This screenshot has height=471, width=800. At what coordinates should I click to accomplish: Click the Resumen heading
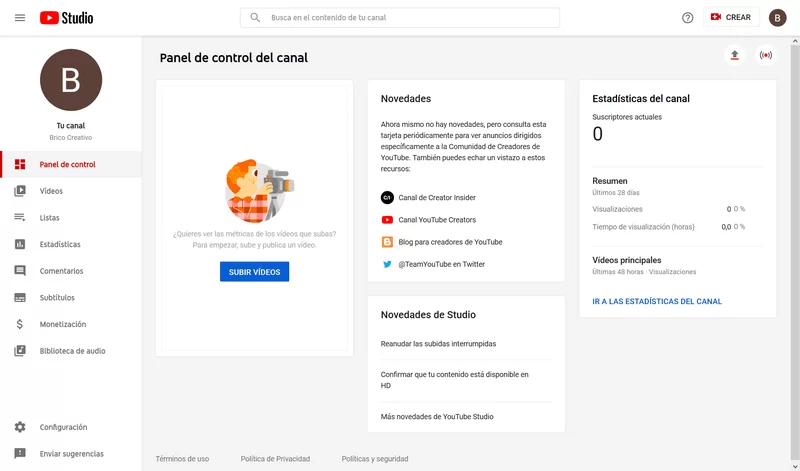pyautogui.click(x=610, y=181)
